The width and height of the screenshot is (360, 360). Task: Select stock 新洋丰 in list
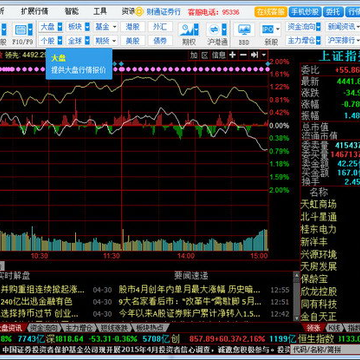click(x=314, y=242)
